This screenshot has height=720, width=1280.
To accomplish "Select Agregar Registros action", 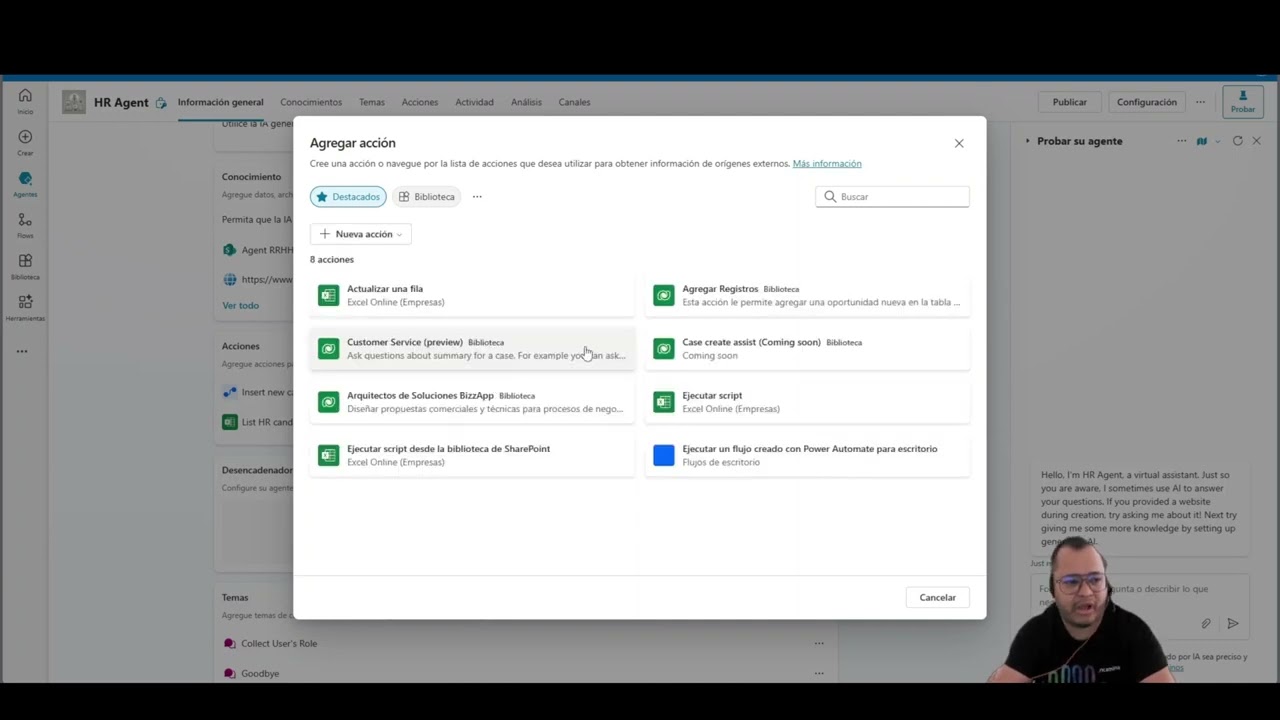I will coord(807,295).
